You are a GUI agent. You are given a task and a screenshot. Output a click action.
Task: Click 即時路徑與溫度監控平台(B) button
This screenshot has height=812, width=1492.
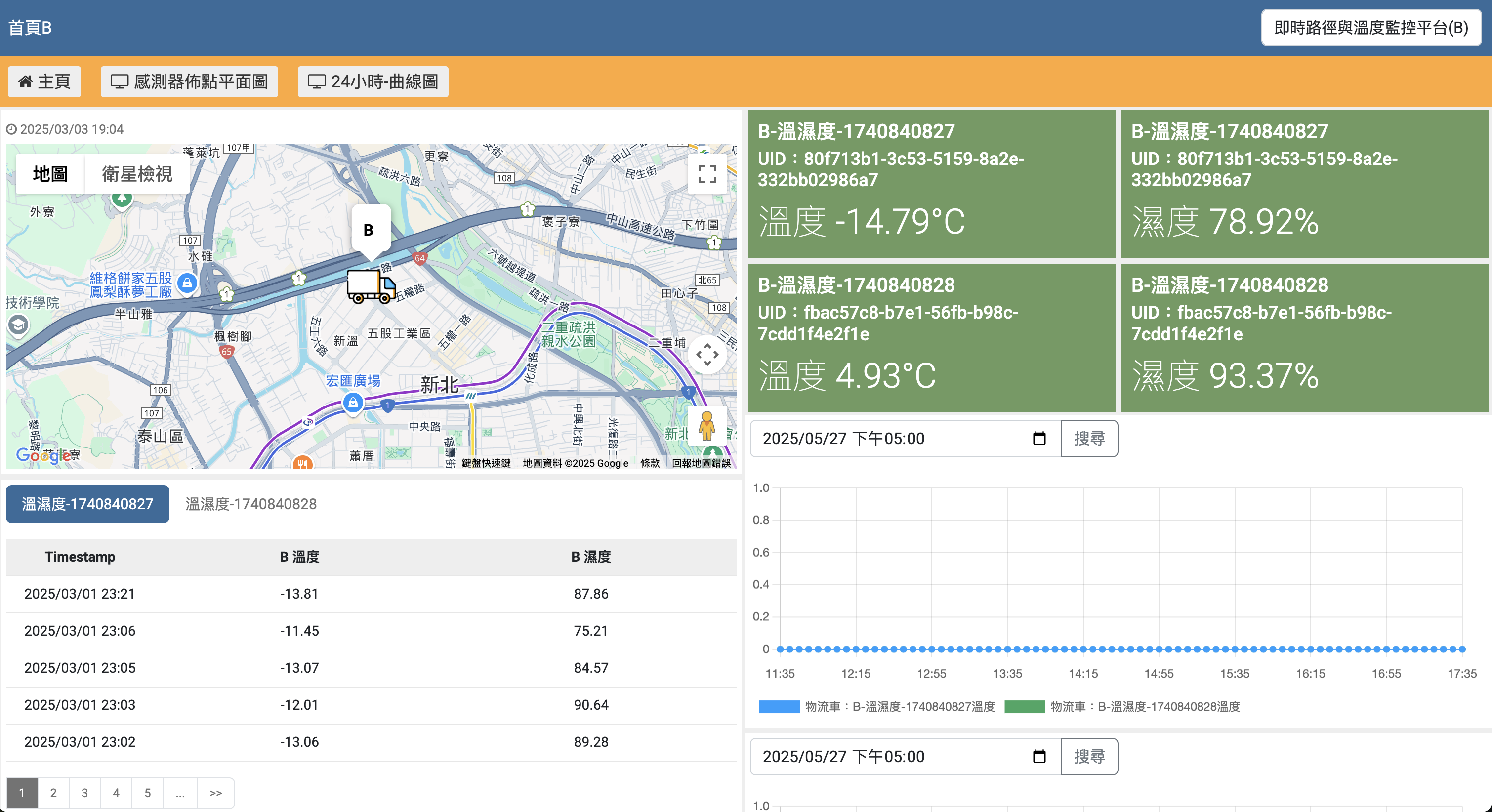1370,28
